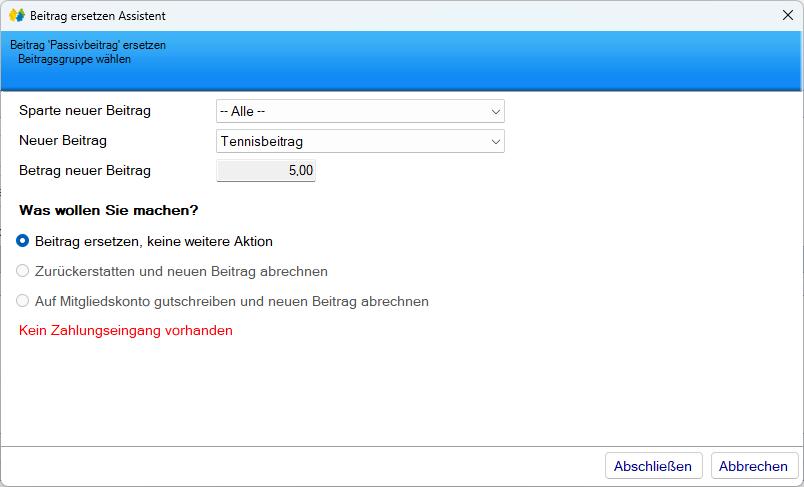Viewport: 804px width, 487px height.
Task: Click the 'Beitragsgruppe wählen' subtitle
Action: (x=74, y=59)
